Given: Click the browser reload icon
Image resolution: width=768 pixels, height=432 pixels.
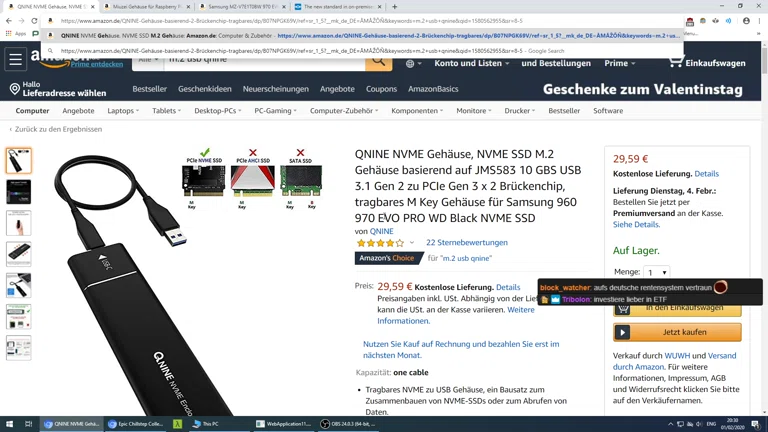Looking at the screenshot, I should click(x=34, y=21).
